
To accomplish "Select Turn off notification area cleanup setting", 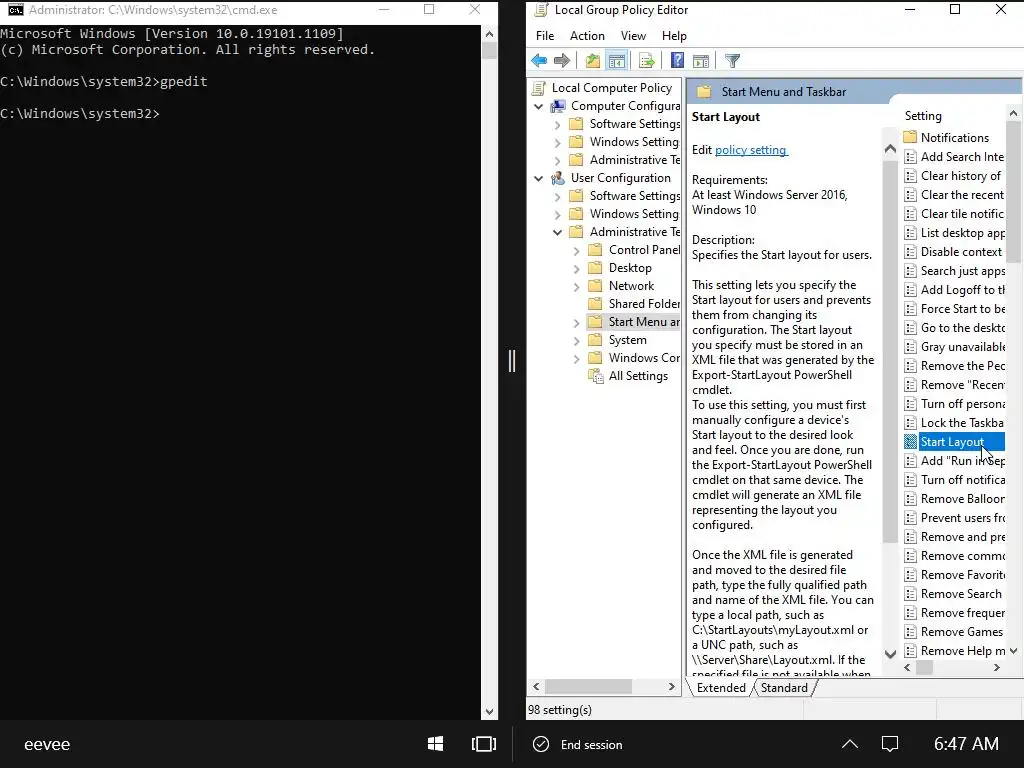I will click(954, 479).
